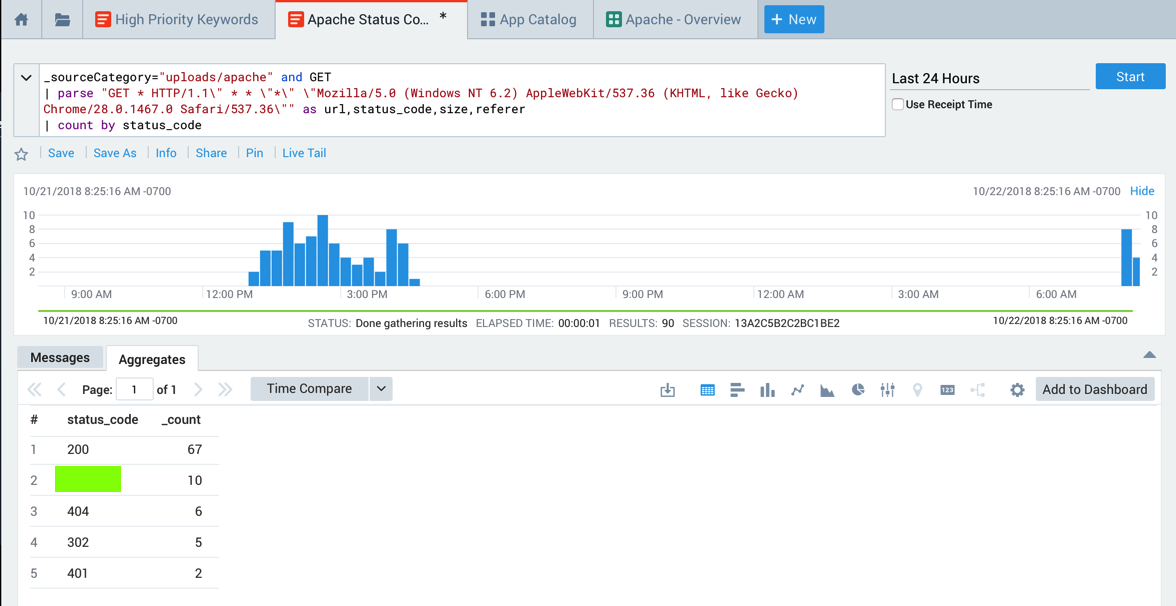Choose the area chart icon
Viewport: 1176px width, 606px height.
click(827, 390)
